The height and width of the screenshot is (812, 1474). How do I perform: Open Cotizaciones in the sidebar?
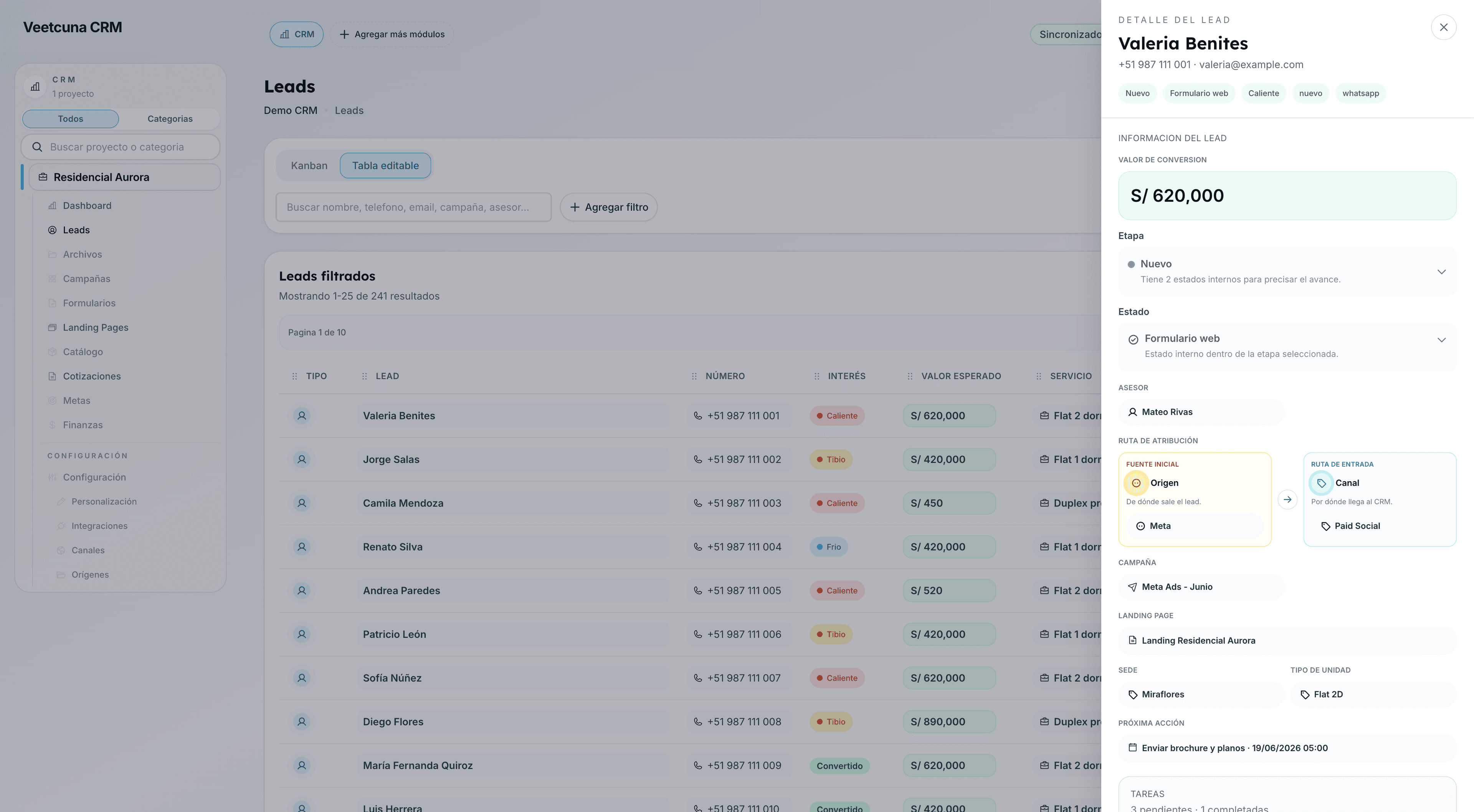click(x=92, y=376)
